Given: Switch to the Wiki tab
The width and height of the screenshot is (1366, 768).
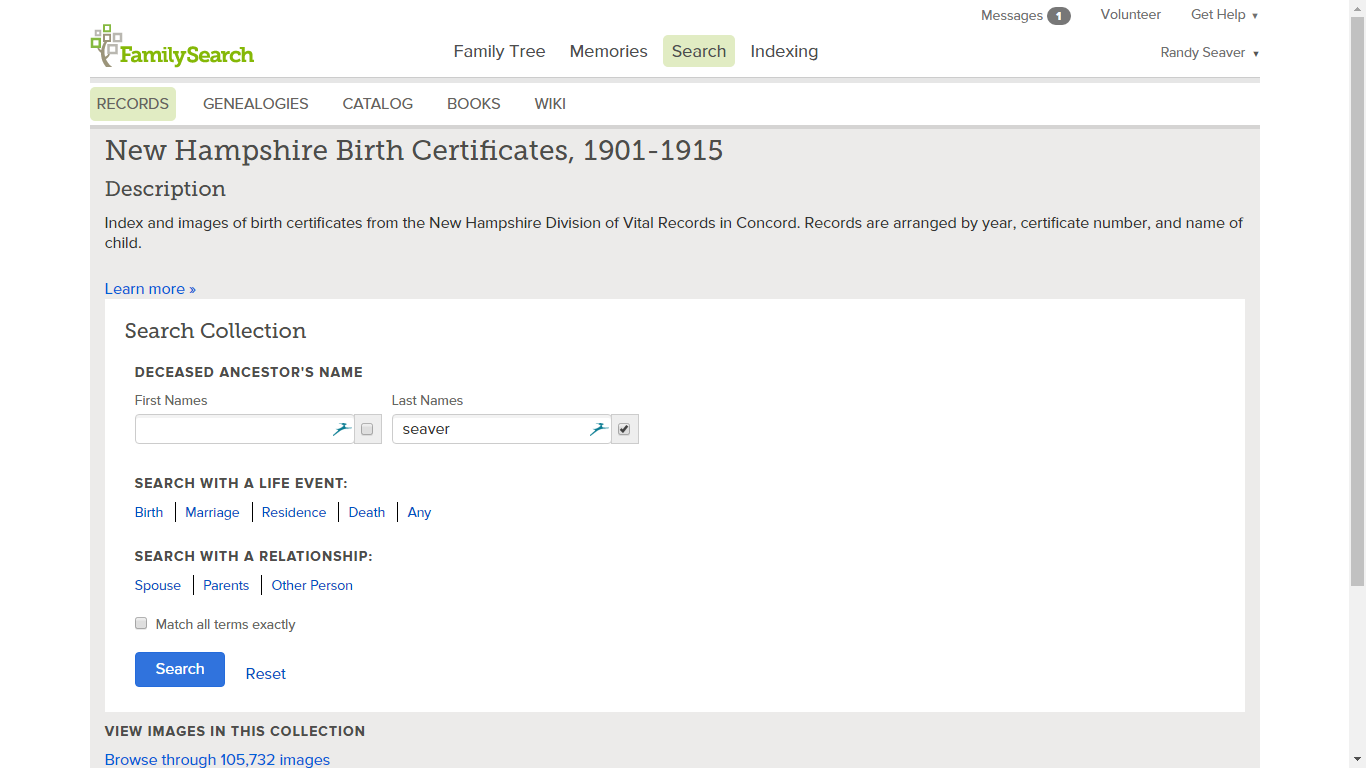Looking at the screenshot, I should [550, 104].
